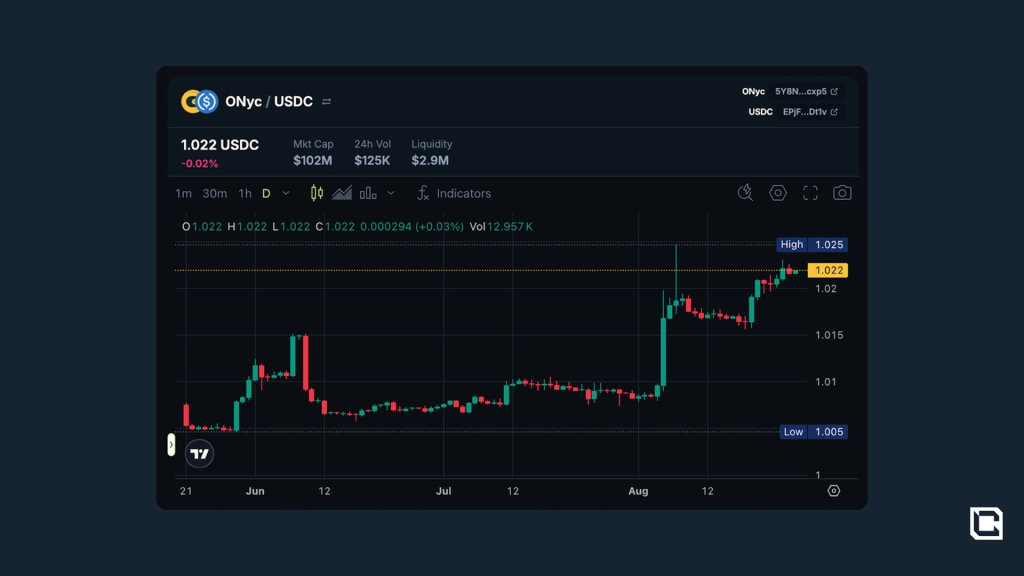The image size is (1024, 576).
Task: Take a chart snapshot with camera icon
Action: pos(843,193)
